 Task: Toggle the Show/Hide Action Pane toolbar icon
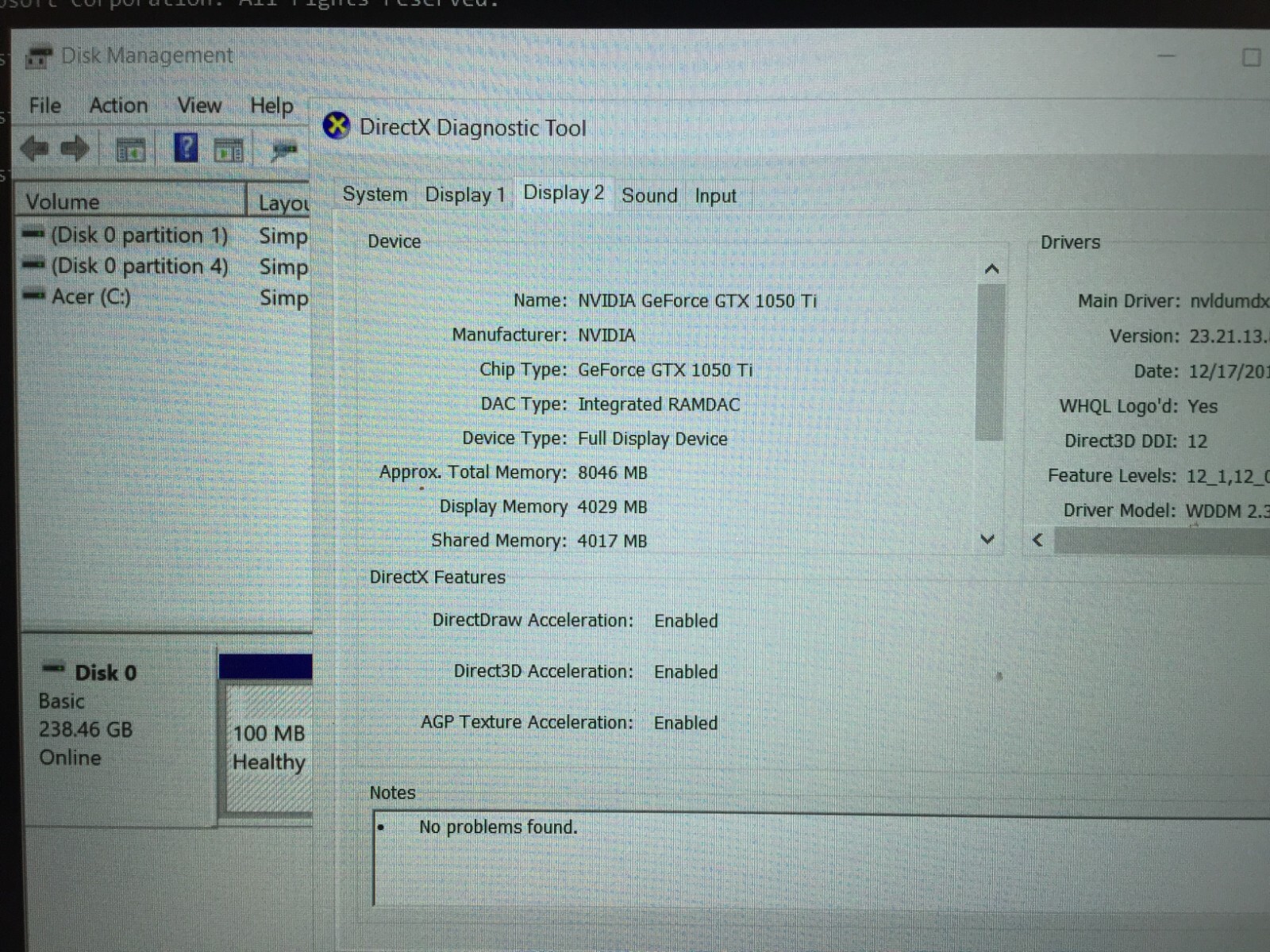229,149
